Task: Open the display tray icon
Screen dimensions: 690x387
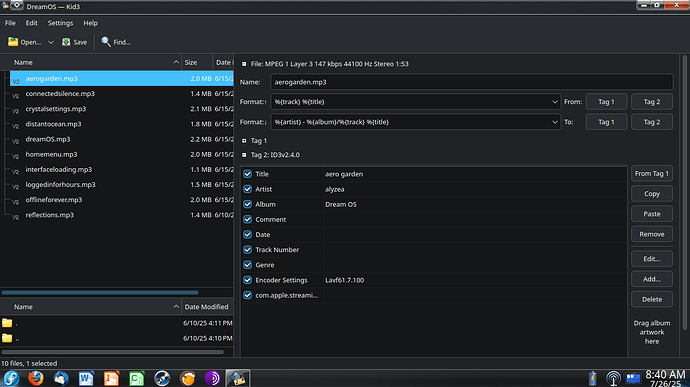Action: pyautogui.click(x=633, y=378)
